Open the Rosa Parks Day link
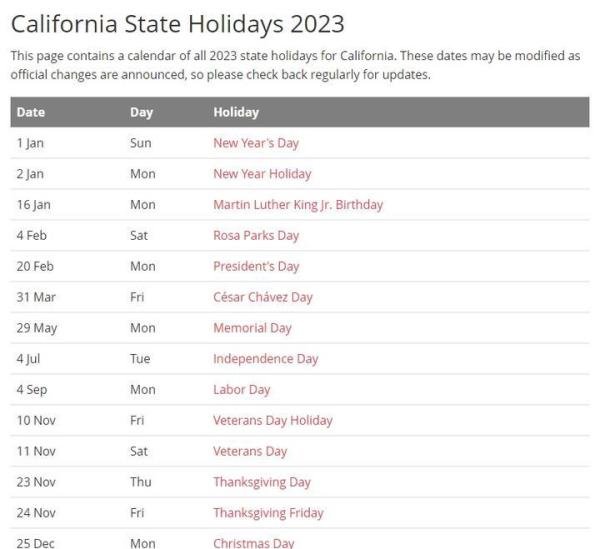Screen dimensions: 600x549 click(x=256, y=236)
